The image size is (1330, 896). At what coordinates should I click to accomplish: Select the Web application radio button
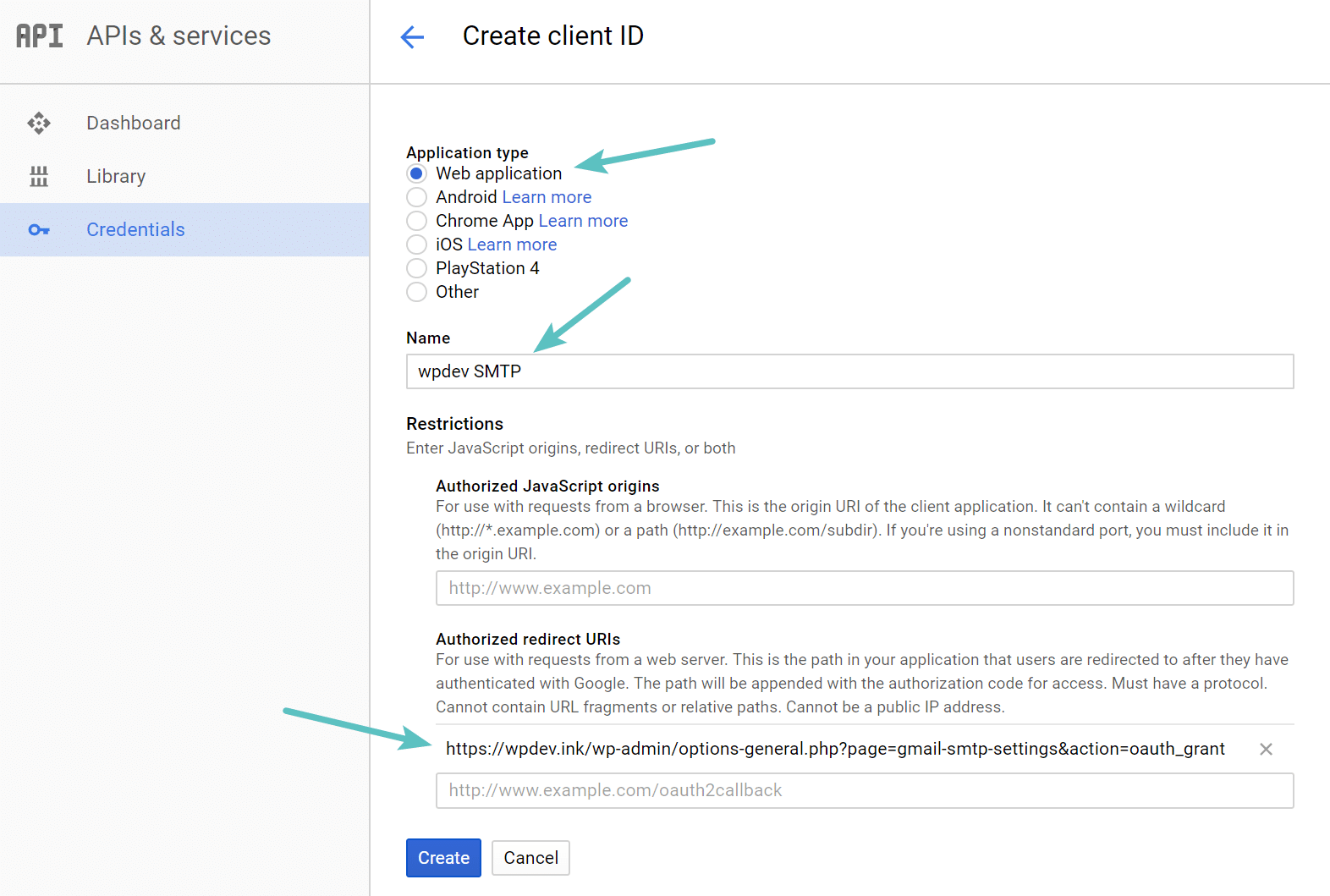coord(416,173)
